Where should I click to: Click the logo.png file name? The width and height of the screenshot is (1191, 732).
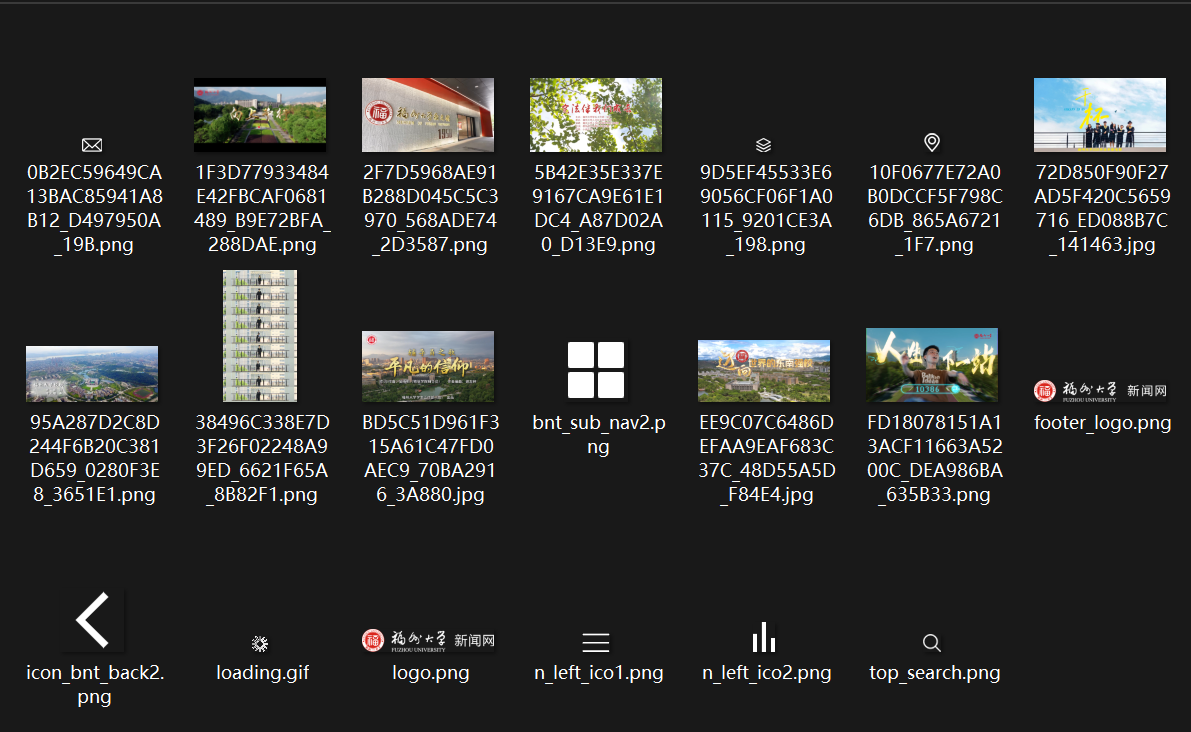(x=430, y=673)
